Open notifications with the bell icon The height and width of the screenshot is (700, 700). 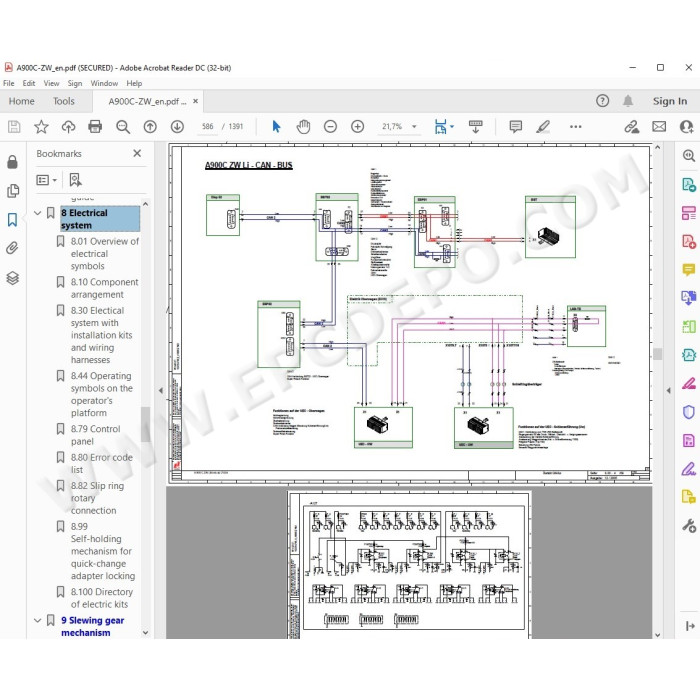pyautogui.click(x=628, y=101)
